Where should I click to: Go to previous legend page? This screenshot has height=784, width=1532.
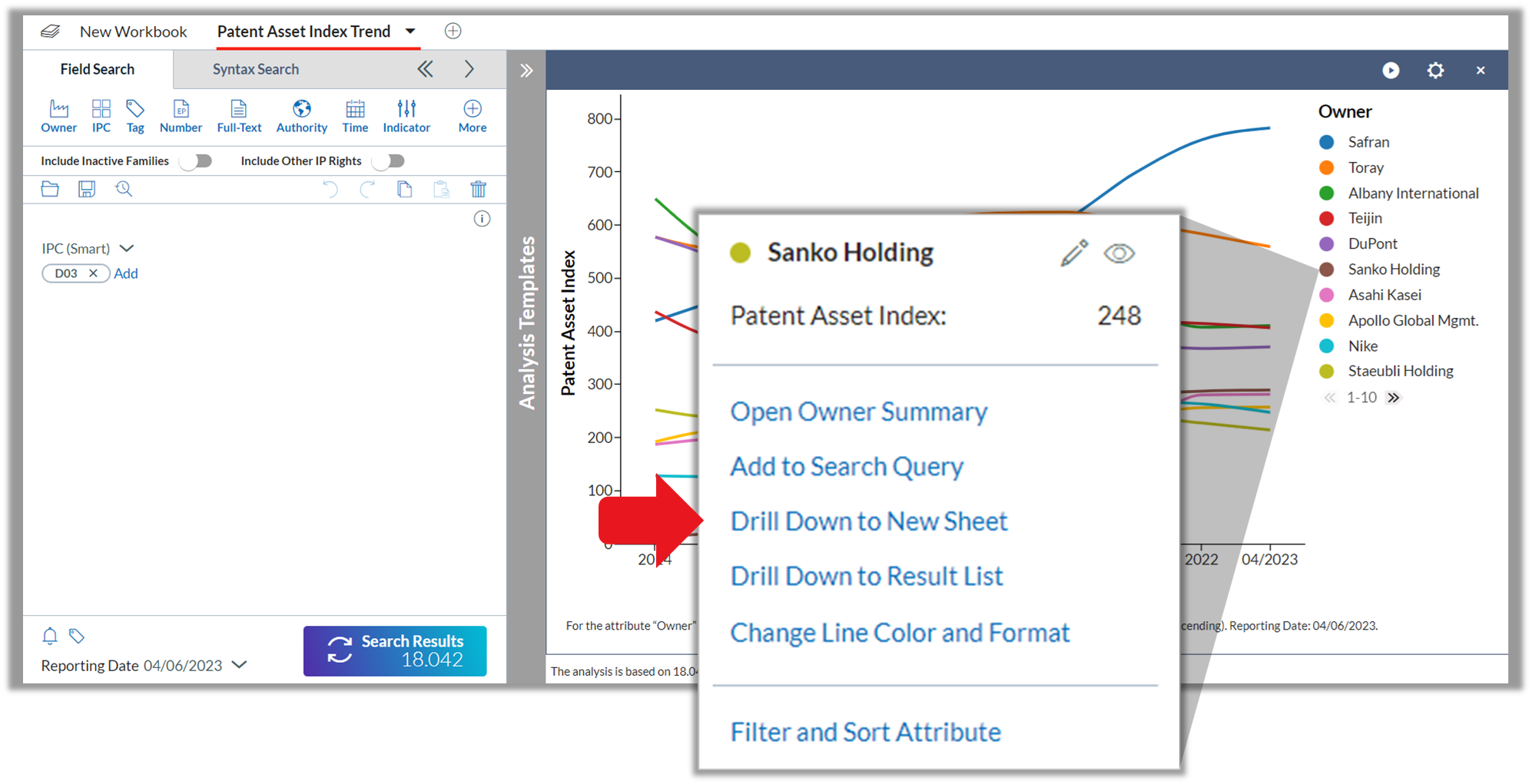(1329, 398)
